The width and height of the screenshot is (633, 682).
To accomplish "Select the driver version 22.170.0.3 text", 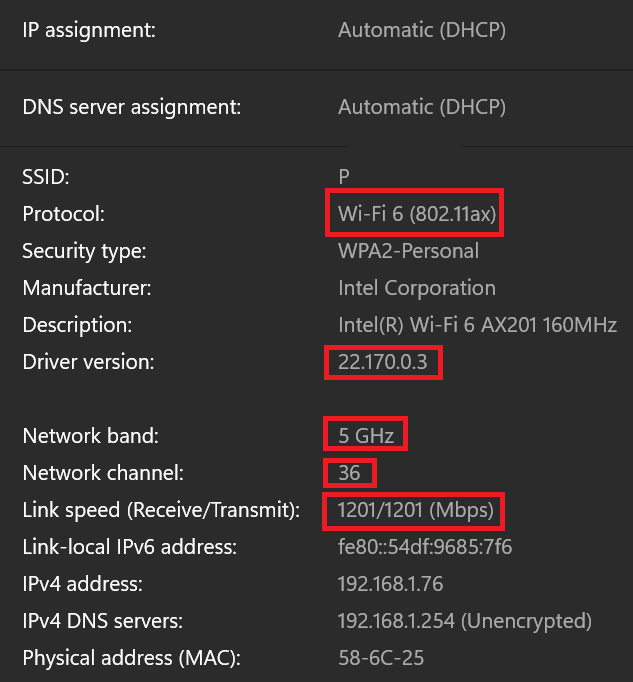I will click(383, 362).
